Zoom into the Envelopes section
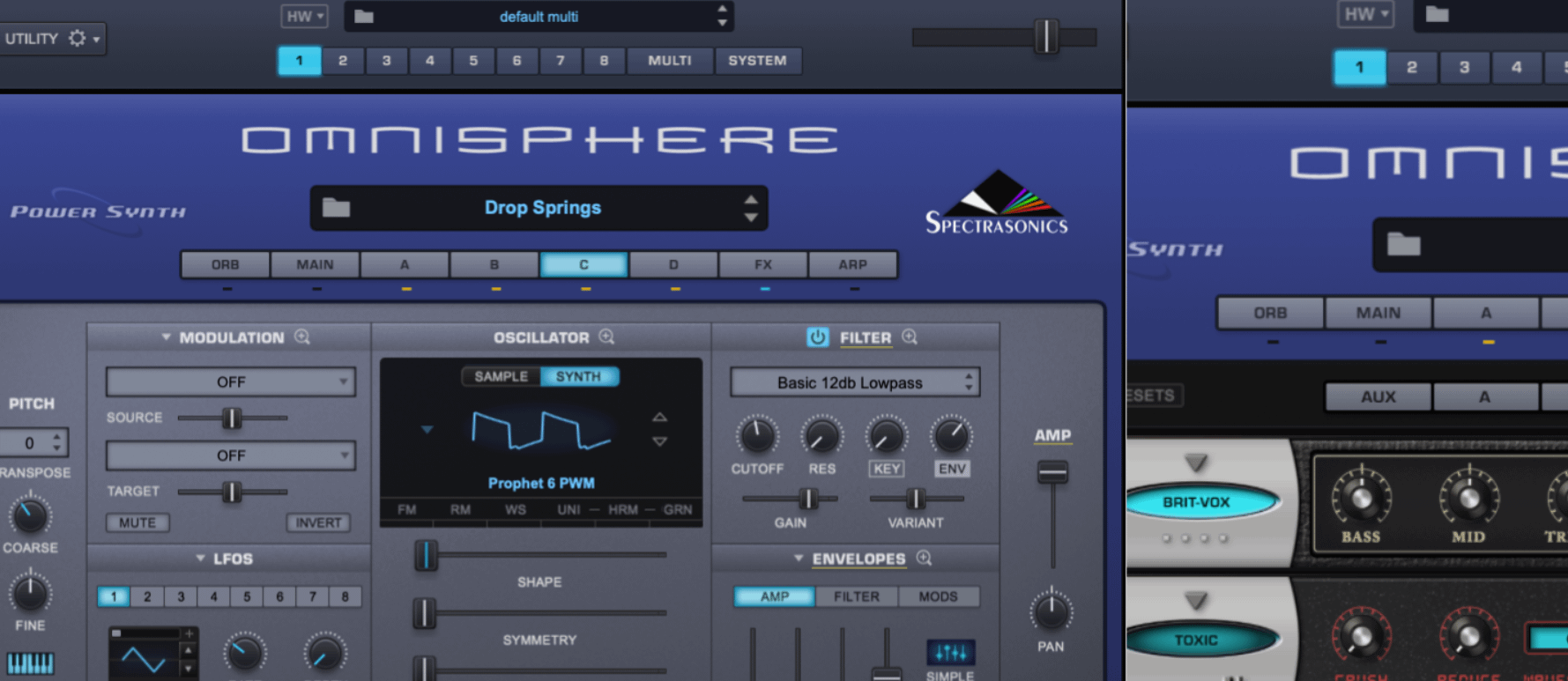Image resolution: width=1568 pixels, height=681 pixels. [x=924, y=558]
